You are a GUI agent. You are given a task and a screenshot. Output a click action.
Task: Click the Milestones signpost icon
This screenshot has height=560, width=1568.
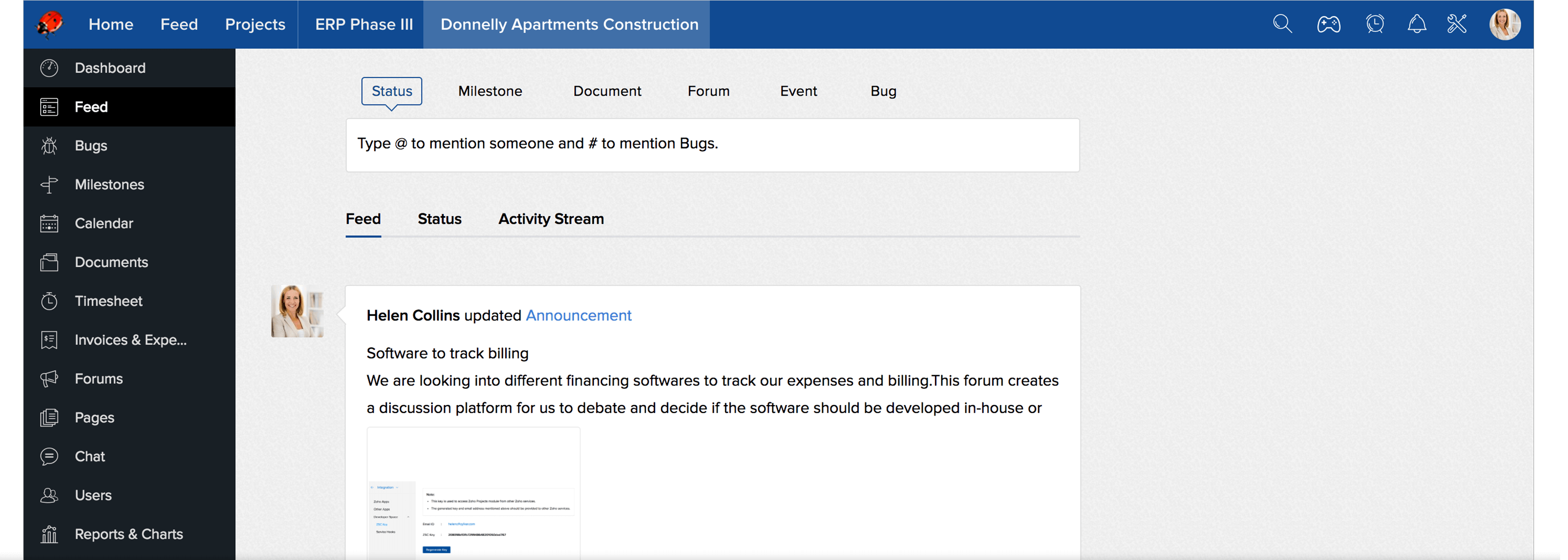point(49,185)
